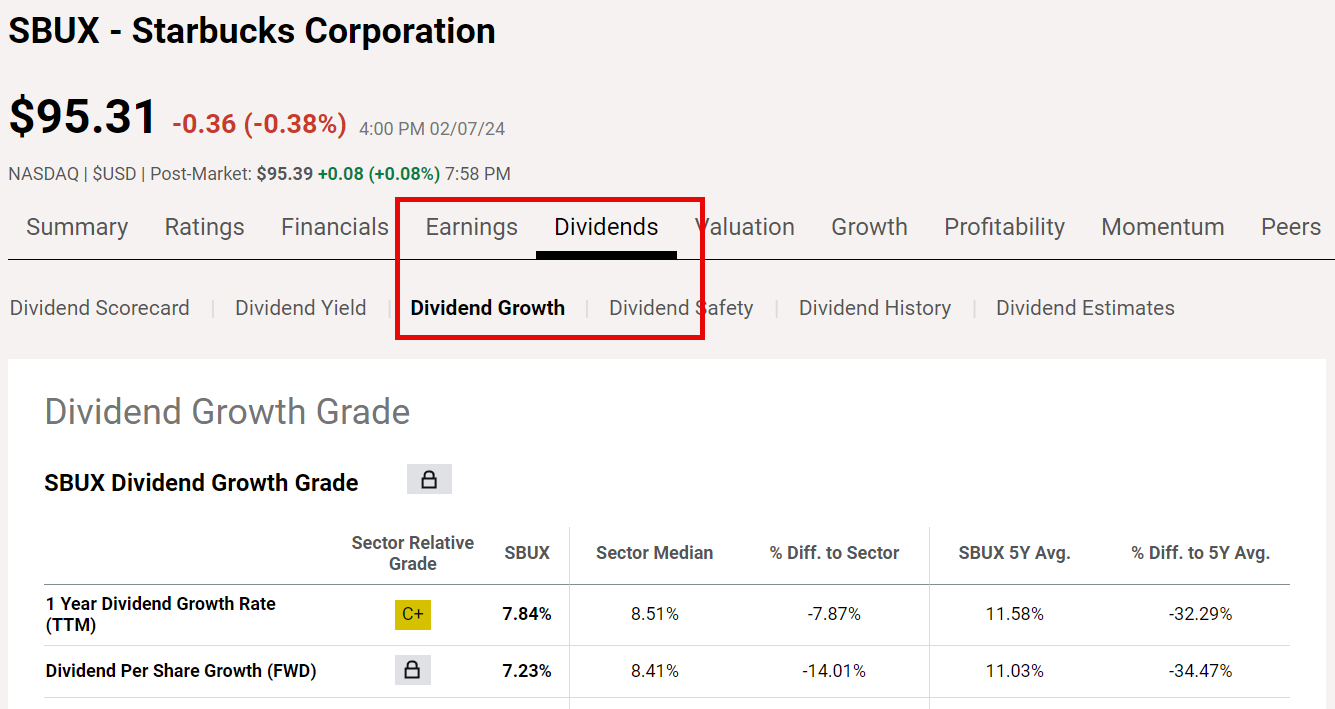This screenshot has height=709, width=1335.
Task: Click the -34.47% difference value
Action: [x=1200, y=671]
